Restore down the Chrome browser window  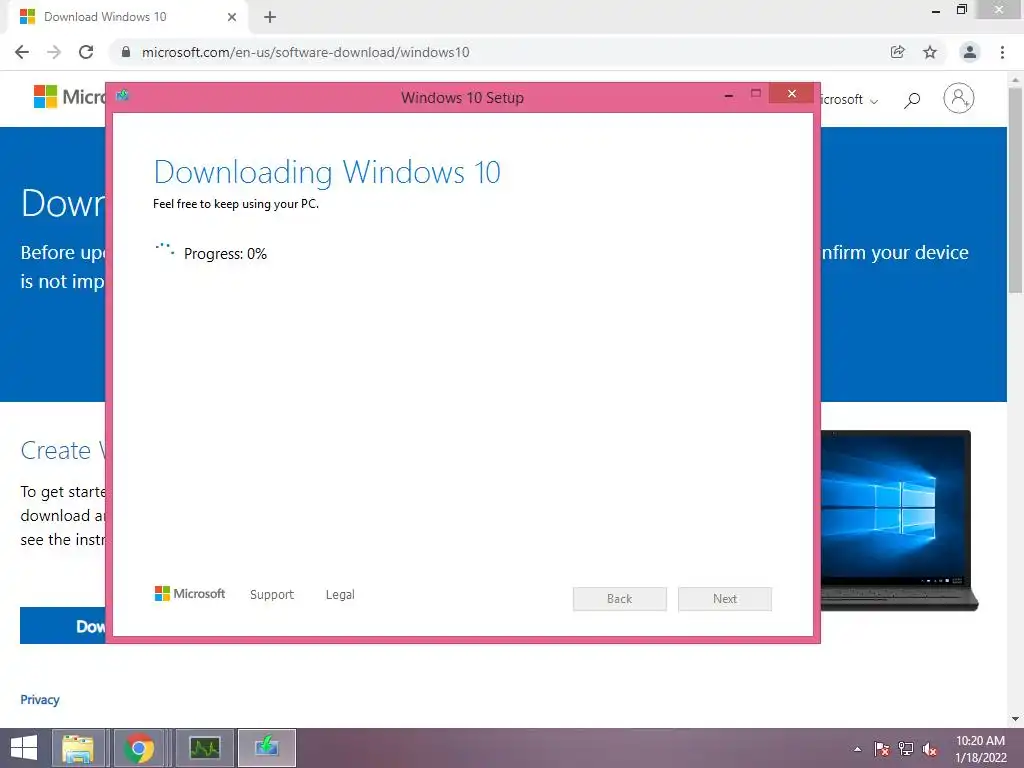point(961,9)
